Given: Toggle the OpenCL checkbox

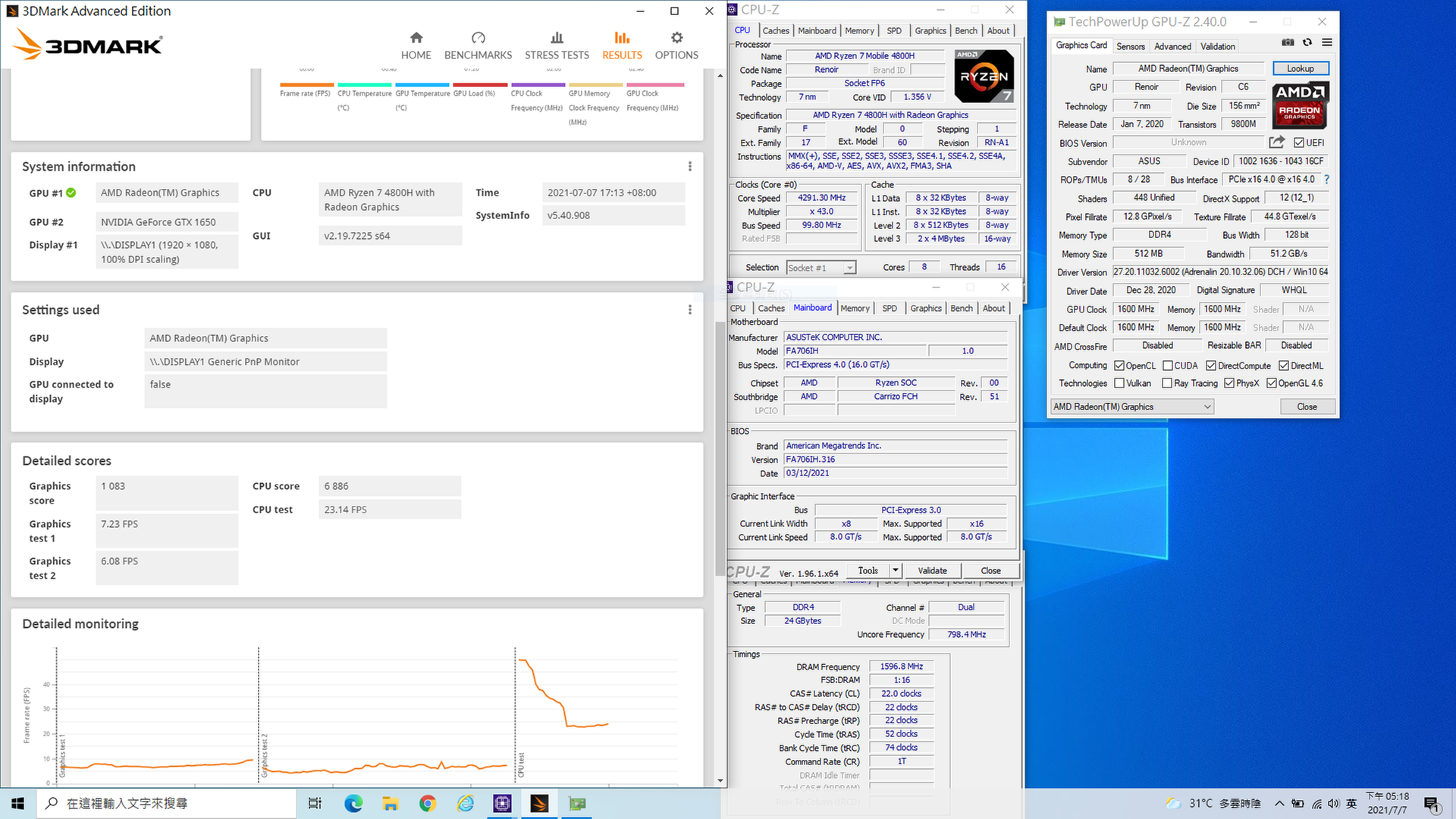Looking at the screenshot, I should tap(1119, 366).
